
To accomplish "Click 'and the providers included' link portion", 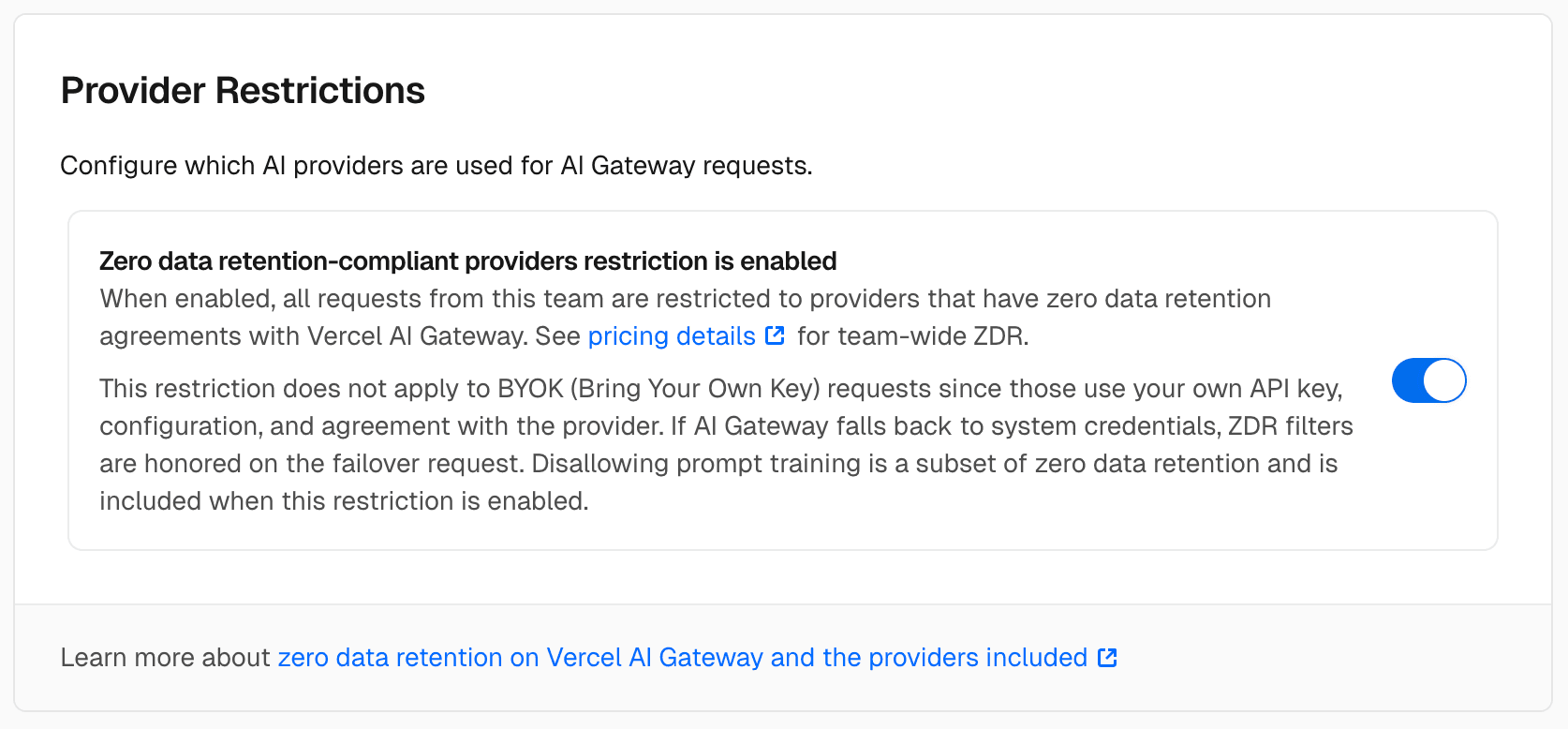I will coord(927,658).
